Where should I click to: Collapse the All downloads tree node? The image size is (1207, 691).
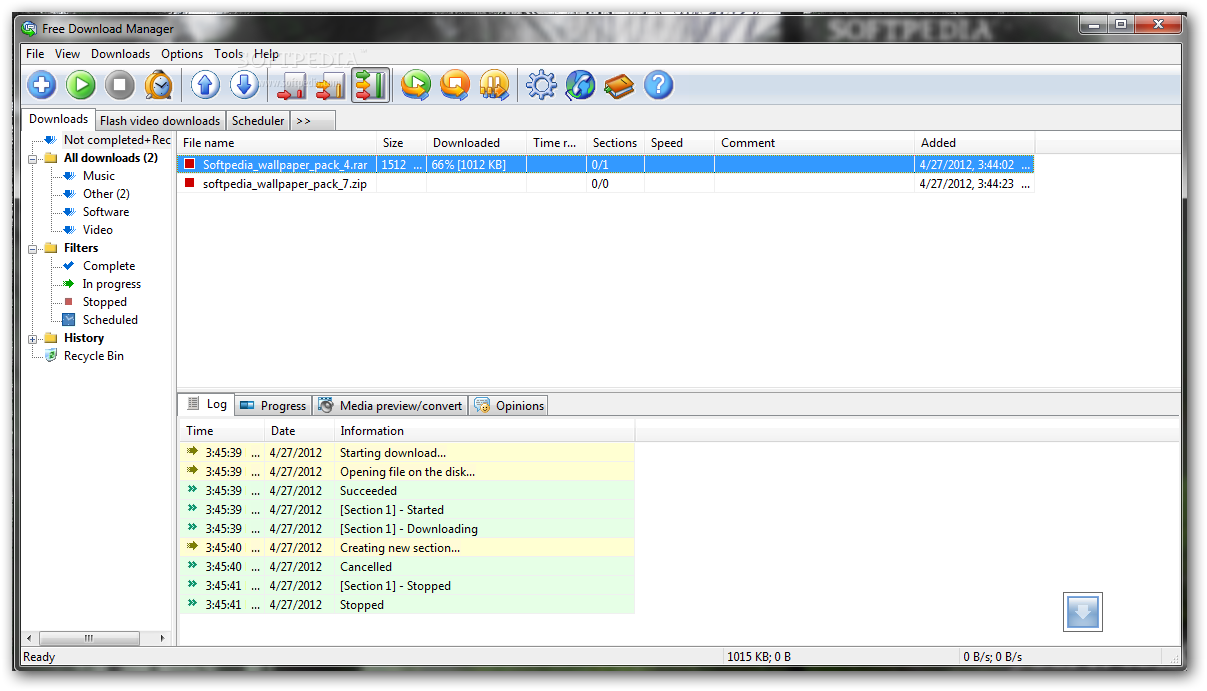point(33,159)
